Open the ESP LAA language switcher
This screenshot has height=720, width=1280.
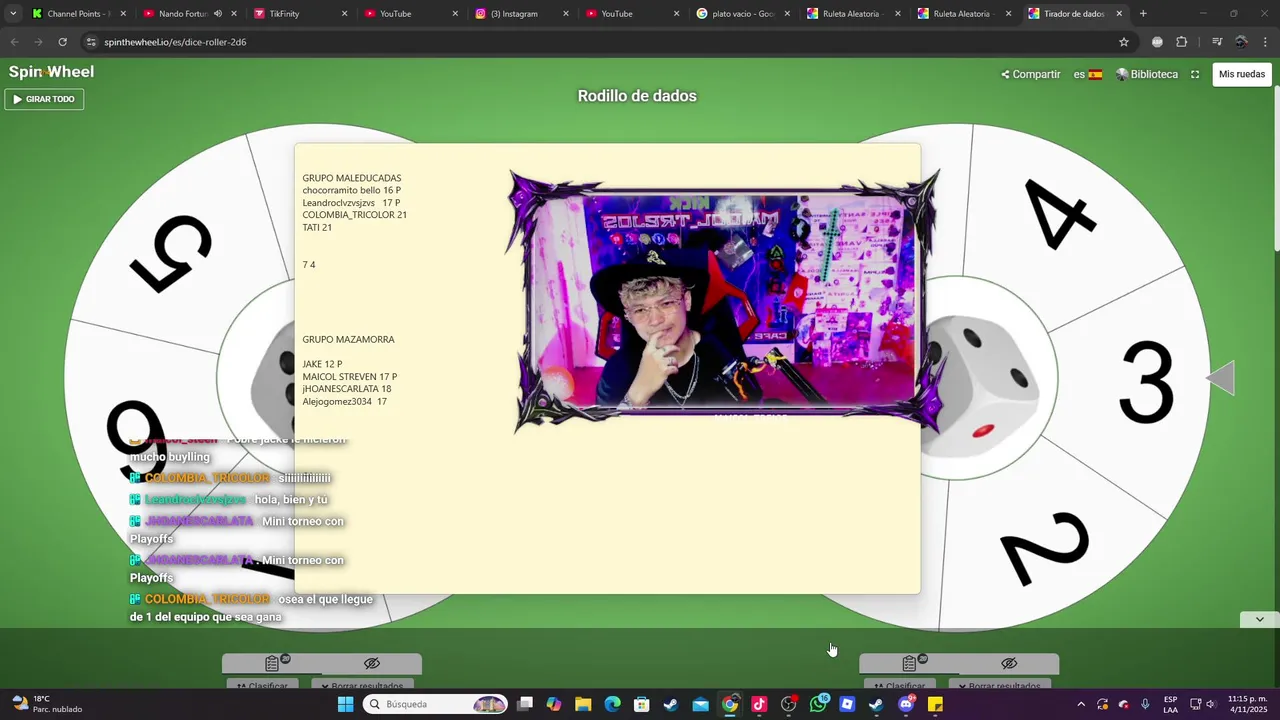click(1170, 704)
